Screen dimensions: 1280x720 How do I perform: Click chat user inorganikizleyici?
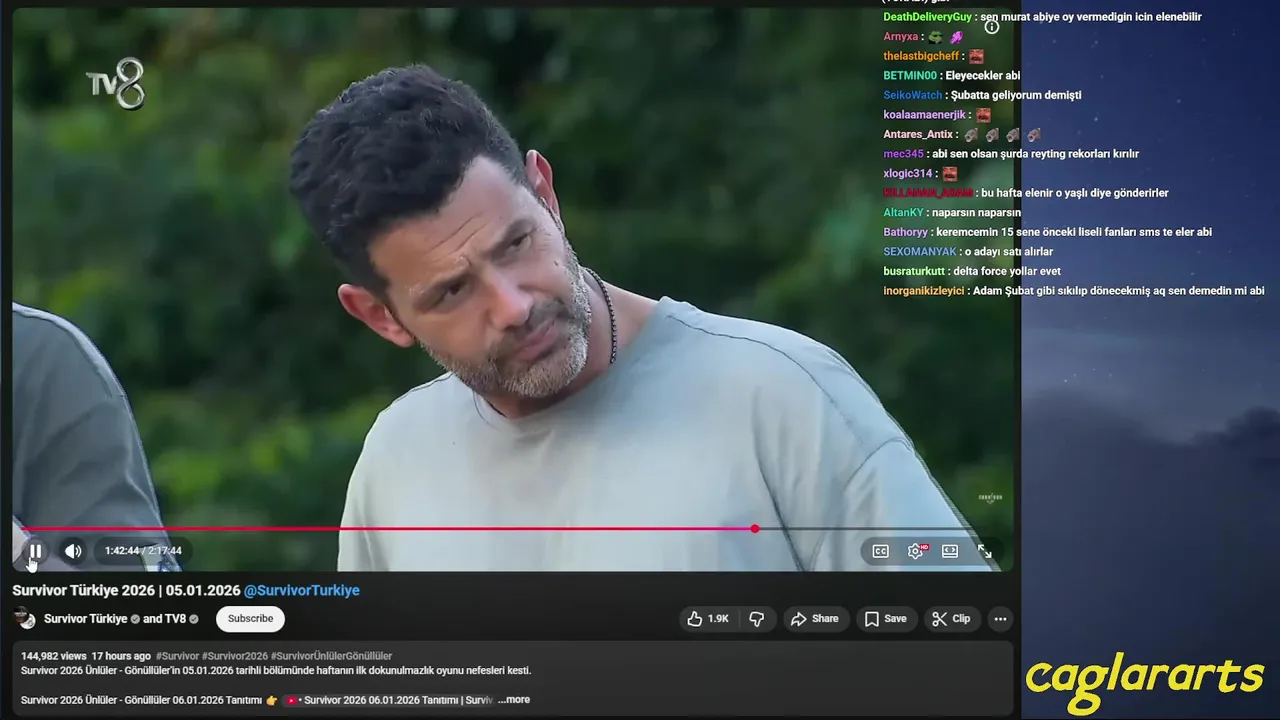click(923, 291)
